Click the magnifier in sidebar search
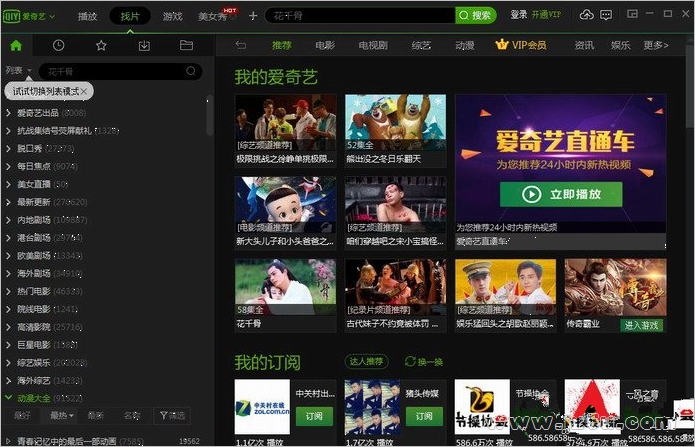 (x=191, y=71)
